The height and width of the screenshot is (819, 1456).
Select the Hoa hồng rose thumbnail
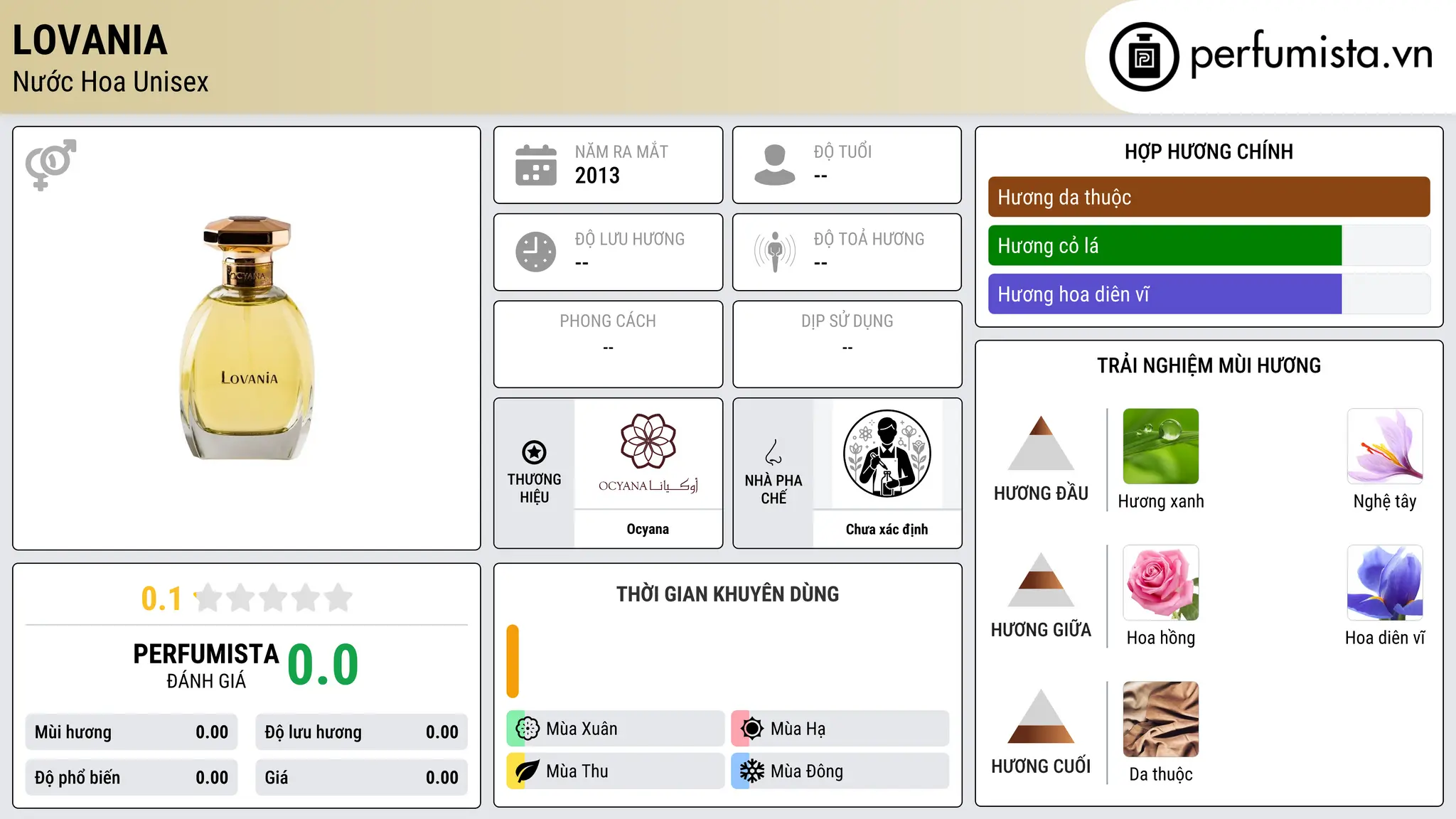click(x=1161, y=583)
